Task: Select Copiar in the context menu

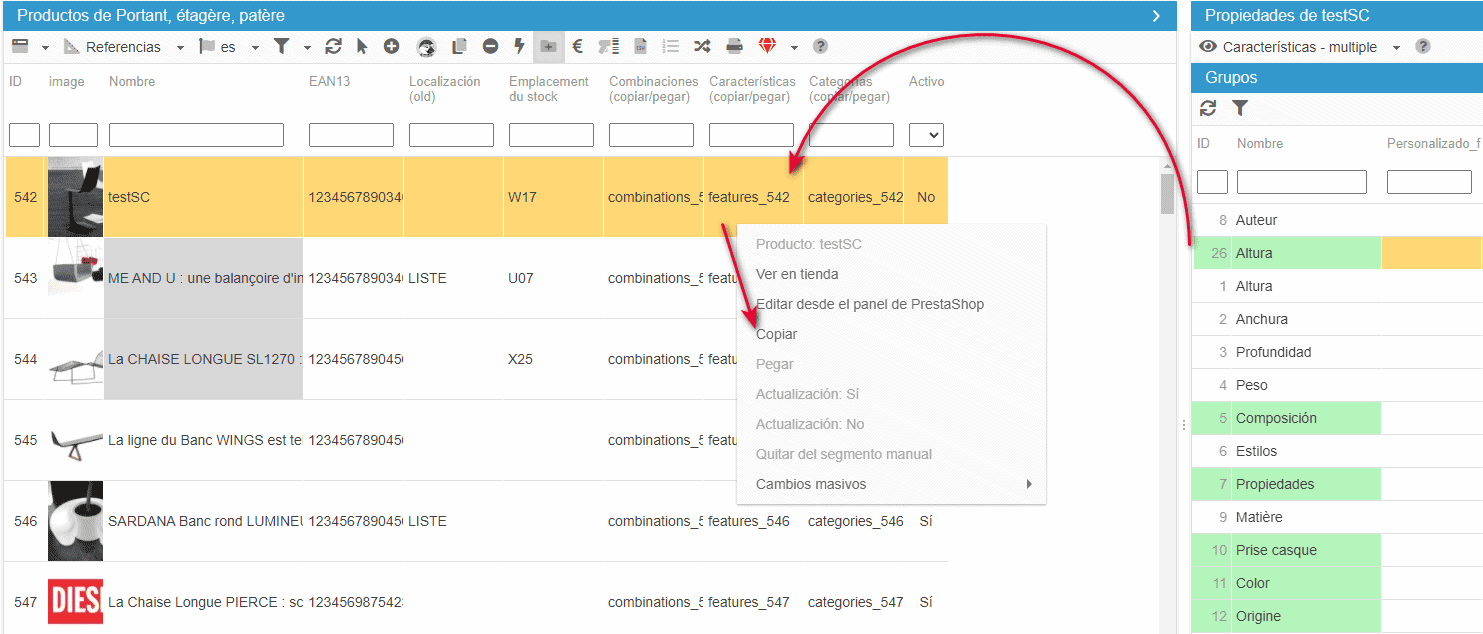Action: (x=777, y=334)
